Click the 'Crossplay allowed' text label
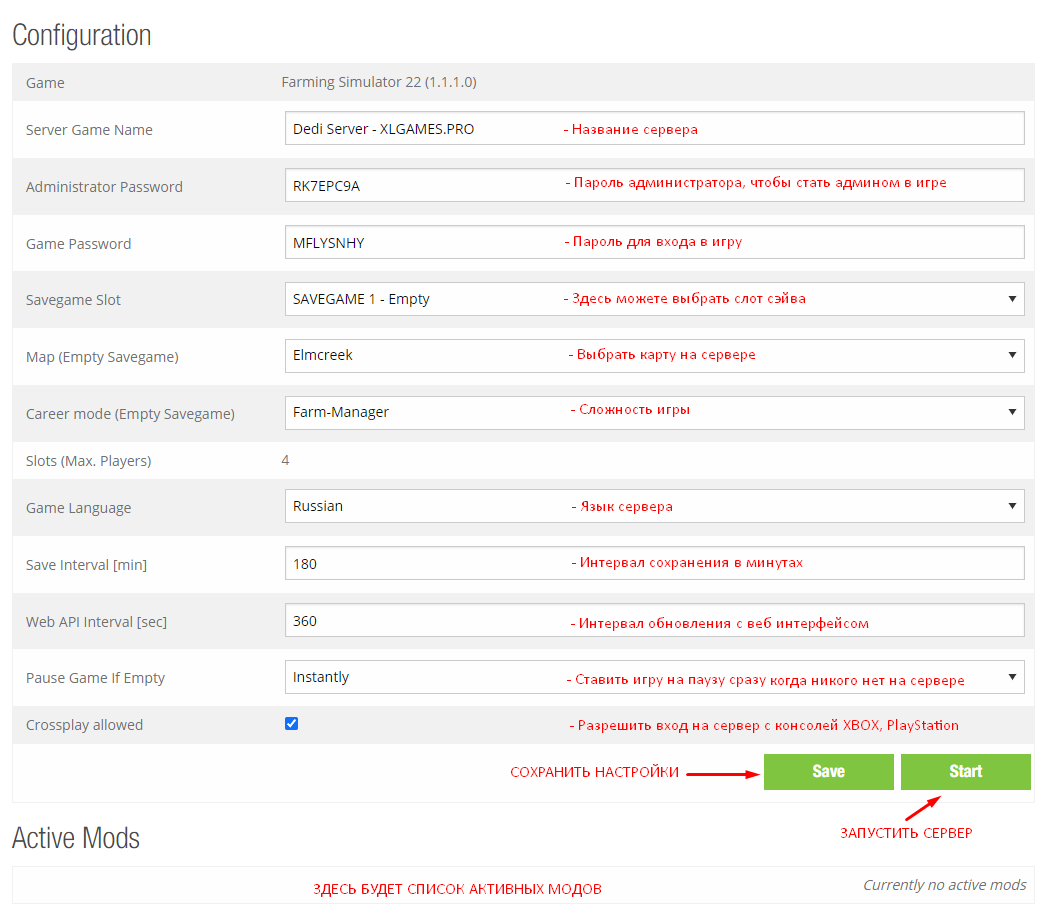 [x=84, y=725]
